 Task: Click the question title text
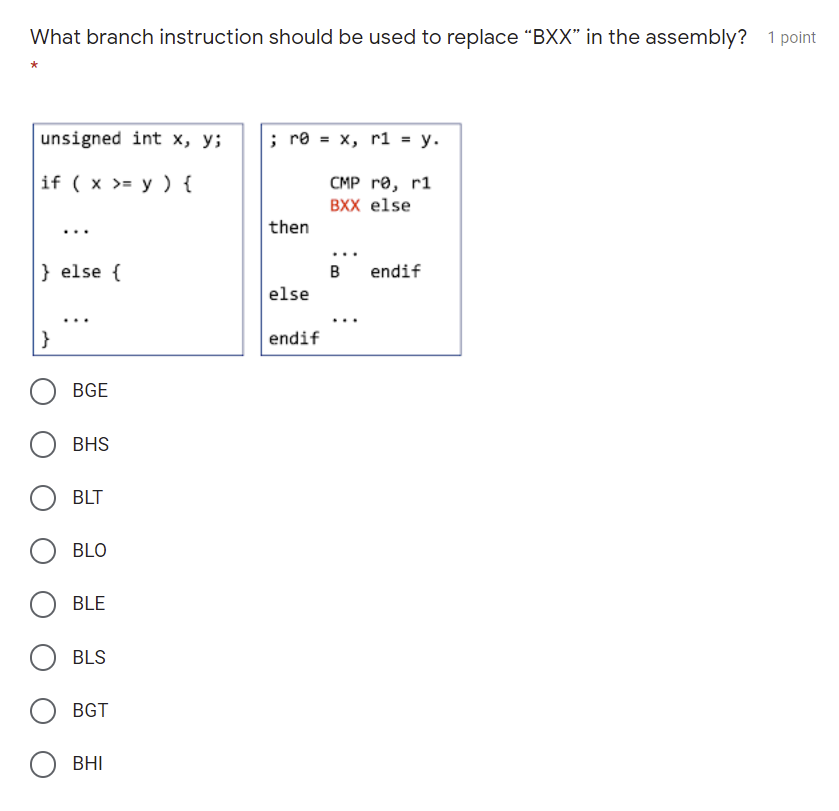390,36
